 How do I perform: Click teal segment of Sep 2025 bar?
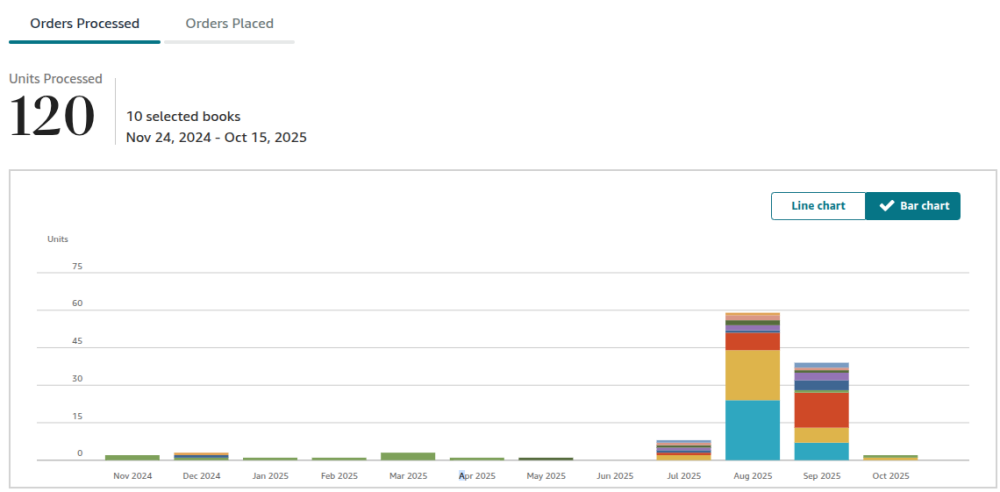821,451
